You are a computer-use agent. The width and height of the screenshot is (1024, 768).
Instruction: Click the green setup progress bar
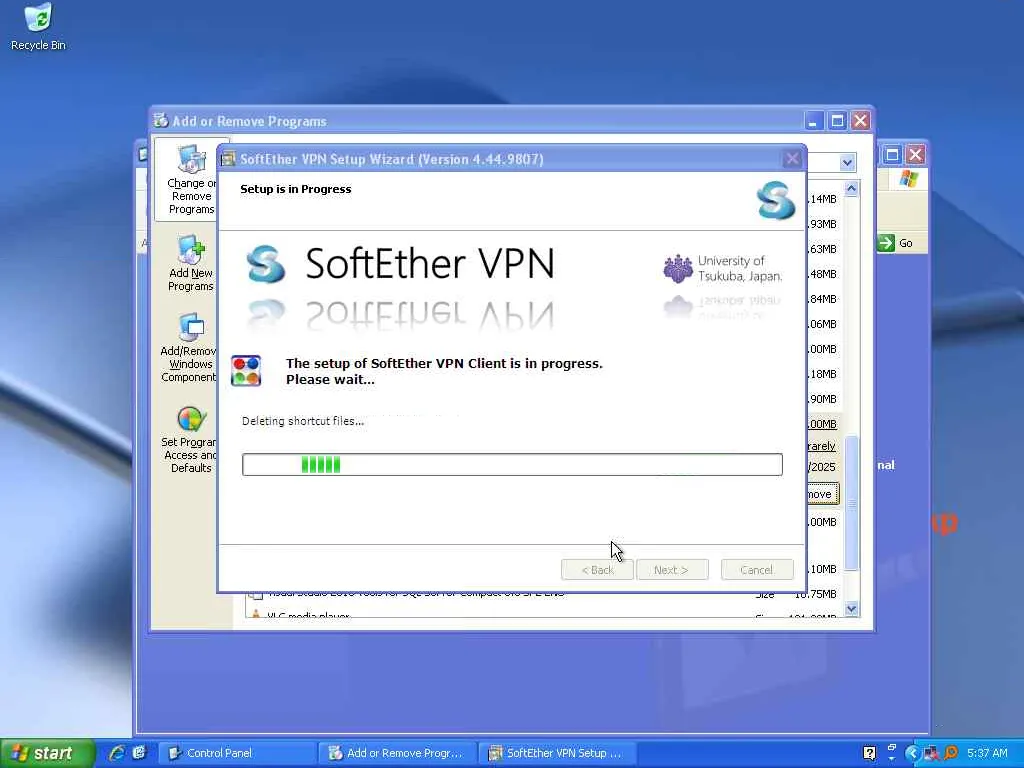[512, 464]
